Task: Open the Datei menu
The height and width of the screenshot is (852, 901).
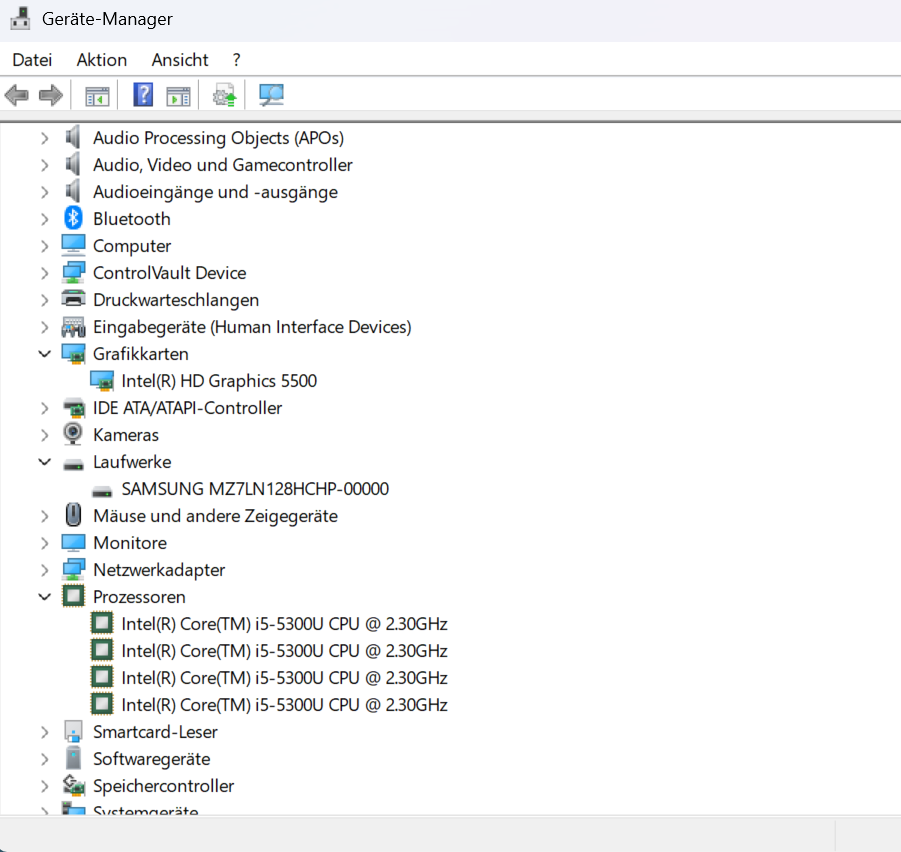Action: [x=32, y=60]
